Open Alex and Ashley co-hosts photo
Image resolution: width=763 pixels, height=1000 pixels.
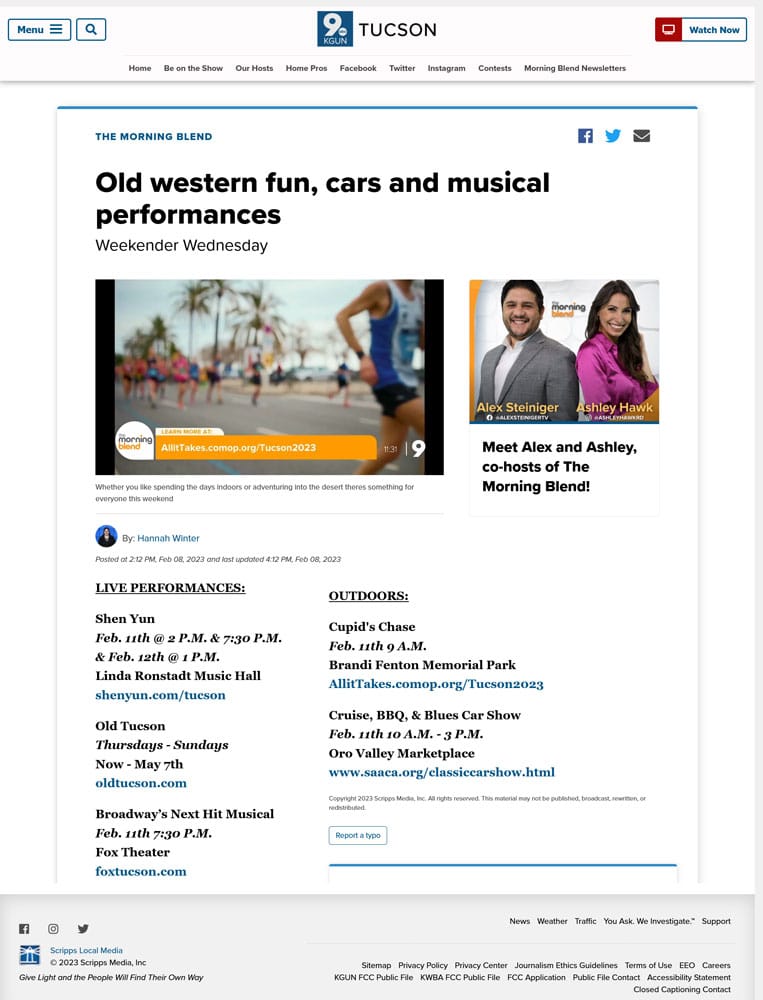click(x=564, y=351)
